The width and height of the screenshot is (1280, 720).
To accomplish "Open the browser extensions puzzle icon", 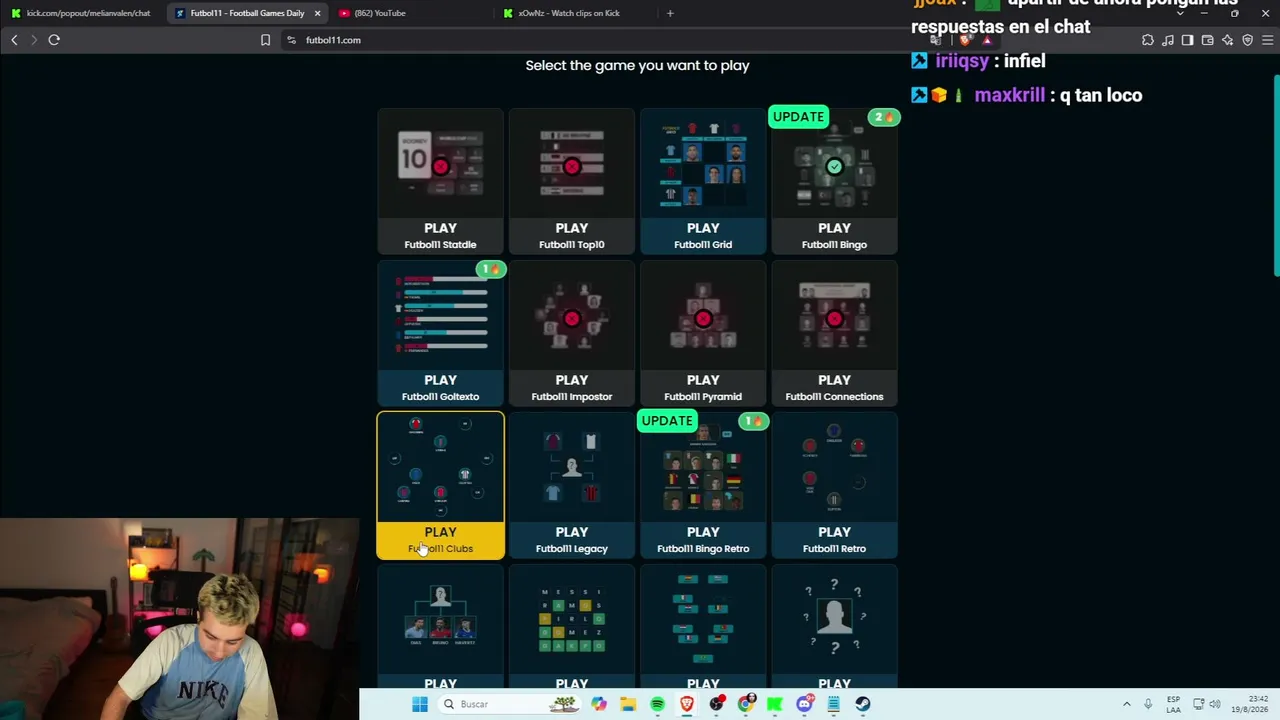I will pos(1147,40).
